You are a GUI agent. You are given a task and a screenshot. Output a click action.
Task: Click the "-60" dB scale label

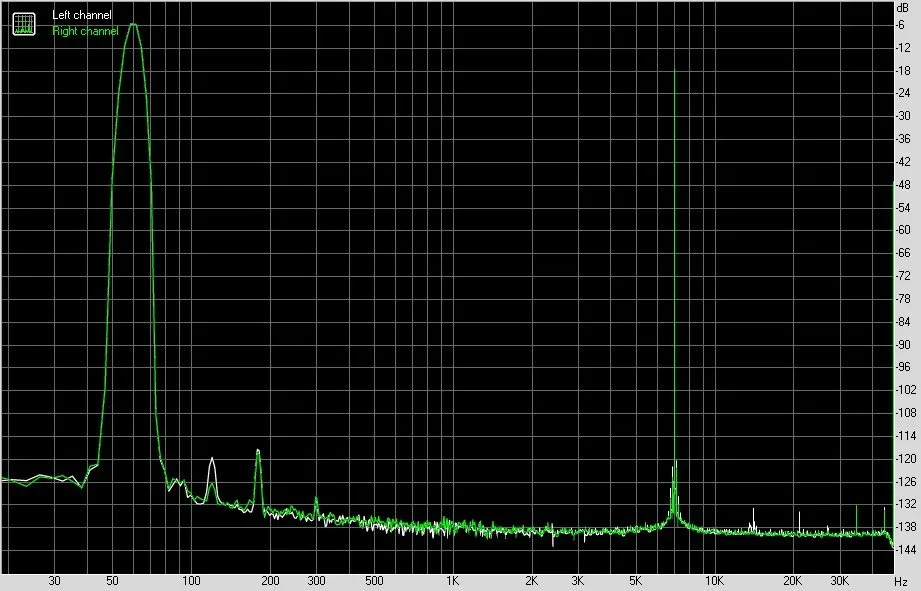[903, 230]
